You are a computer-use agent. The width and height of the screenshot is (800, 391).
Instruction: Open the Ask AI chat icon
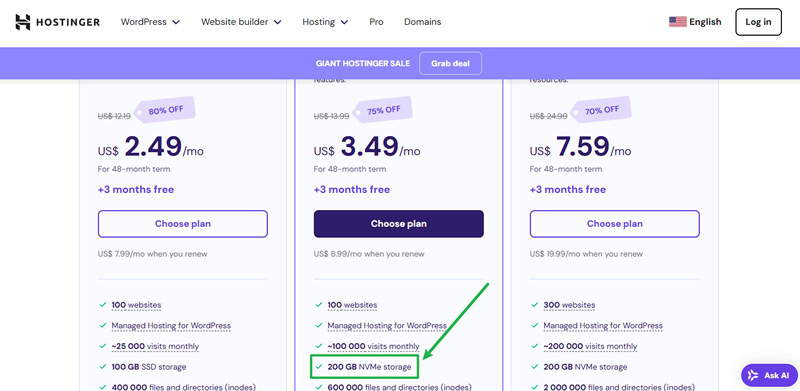pos(753,375)
